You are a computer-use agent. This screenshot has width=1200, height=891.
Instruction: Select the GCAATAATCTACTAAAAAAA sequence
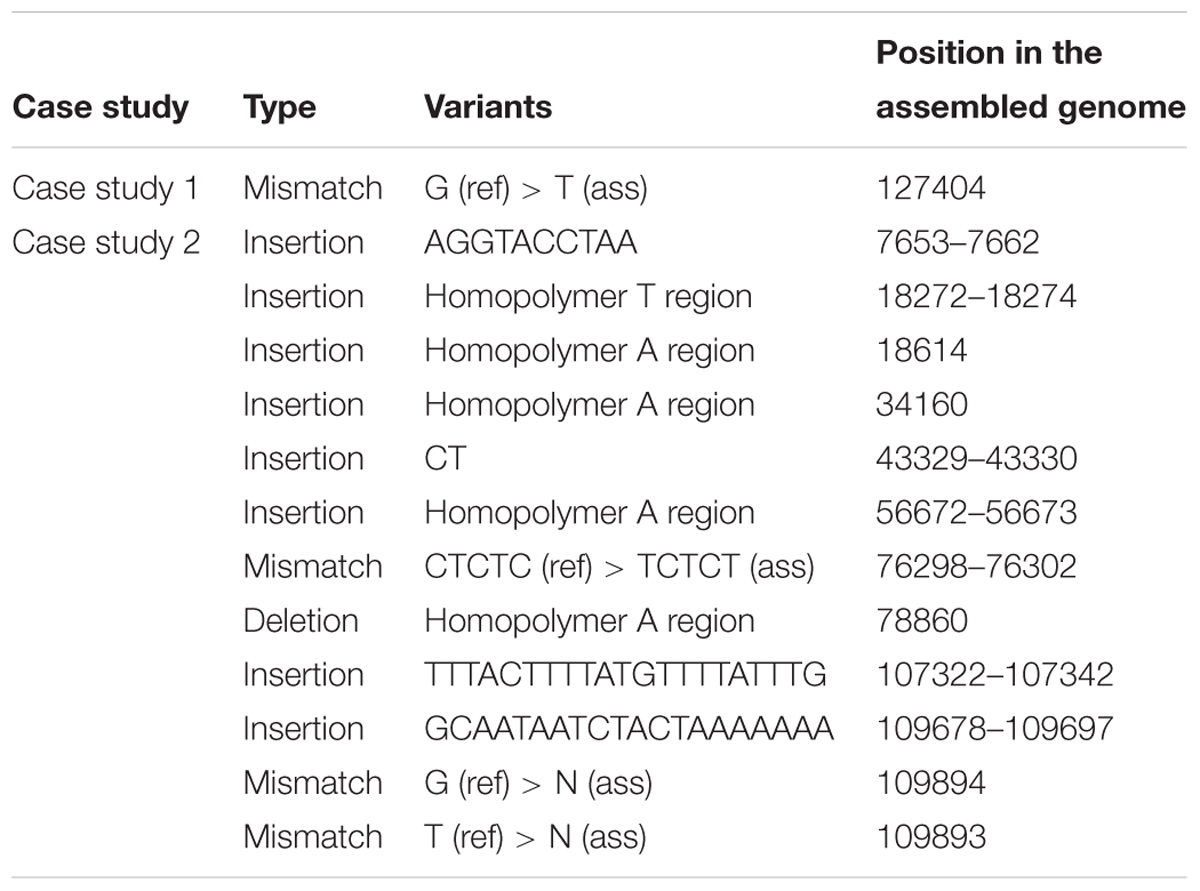[x=628, y=728]
